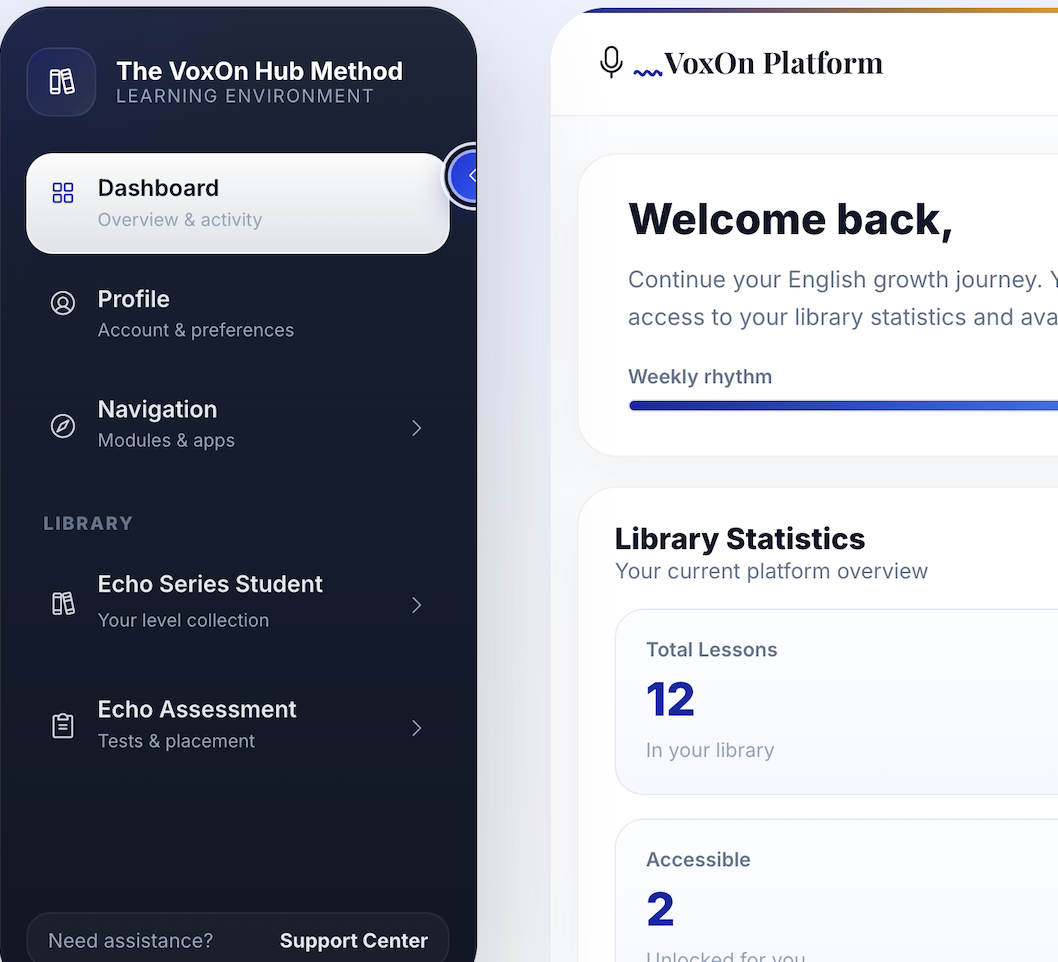Viewport: 1058px width, 962px height.
Task: Click the Weekly rhythm progress bar
Action: click(843, 405)
